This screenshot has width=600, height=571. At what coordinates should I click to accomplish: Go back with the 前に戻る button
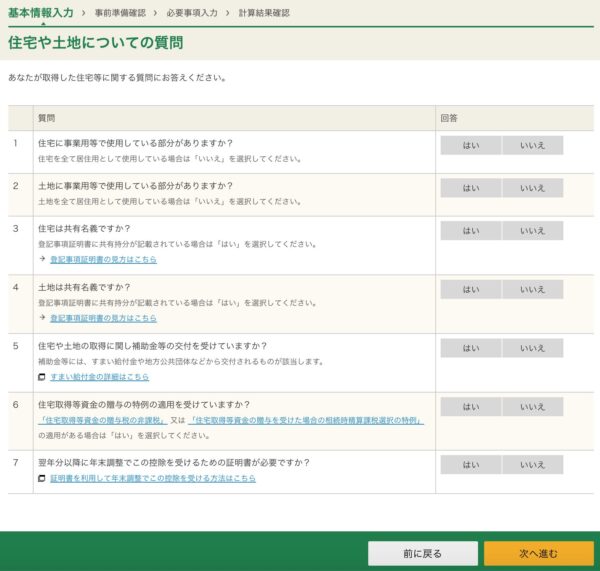[x=423, y=553]
